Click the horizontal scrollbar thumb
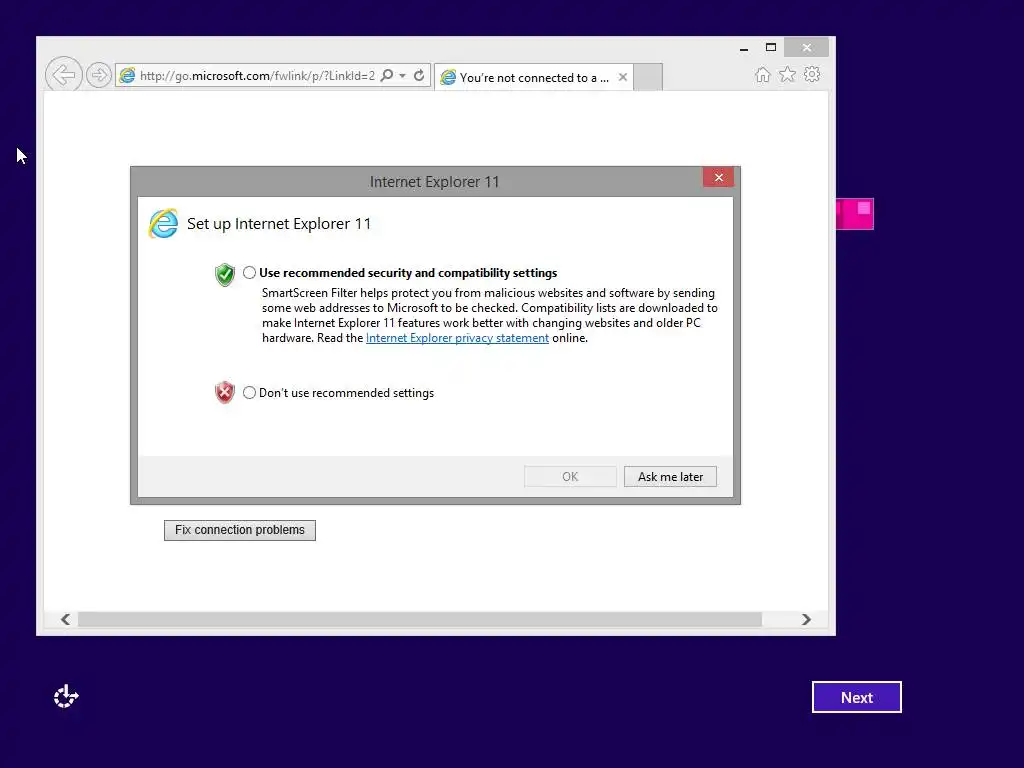This screenshot has height=768, width=1024. coord(420,619)
